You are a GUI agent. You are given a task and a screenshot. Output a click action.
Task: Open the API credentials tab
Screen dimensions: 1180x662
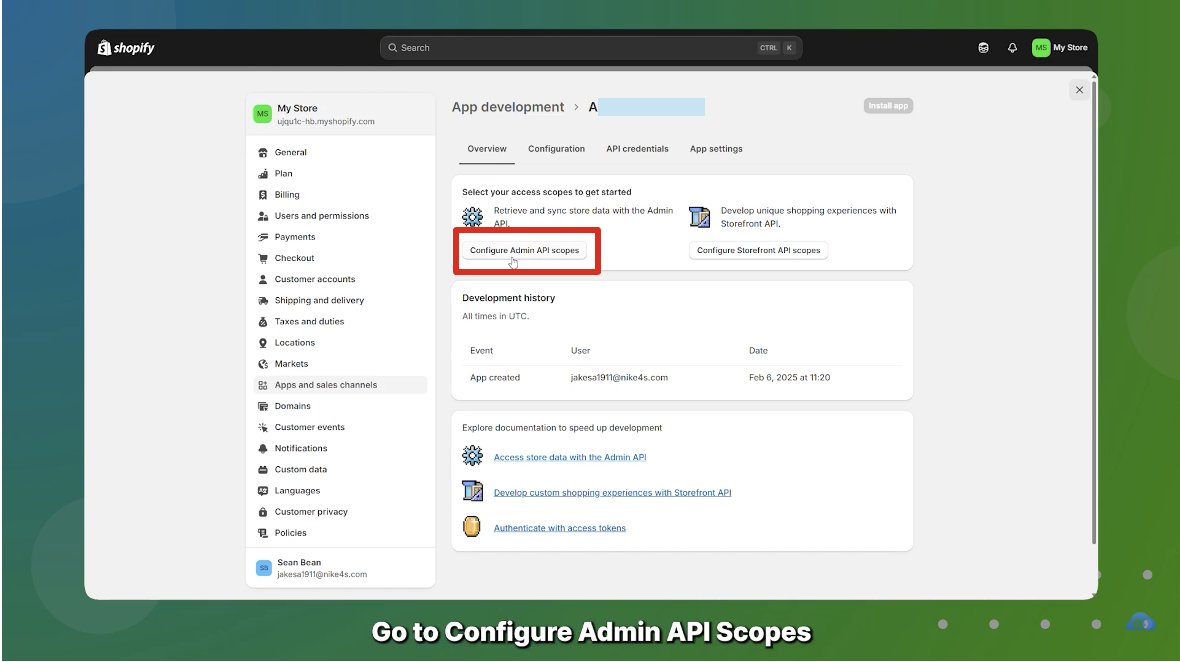(x=637, y=149)
